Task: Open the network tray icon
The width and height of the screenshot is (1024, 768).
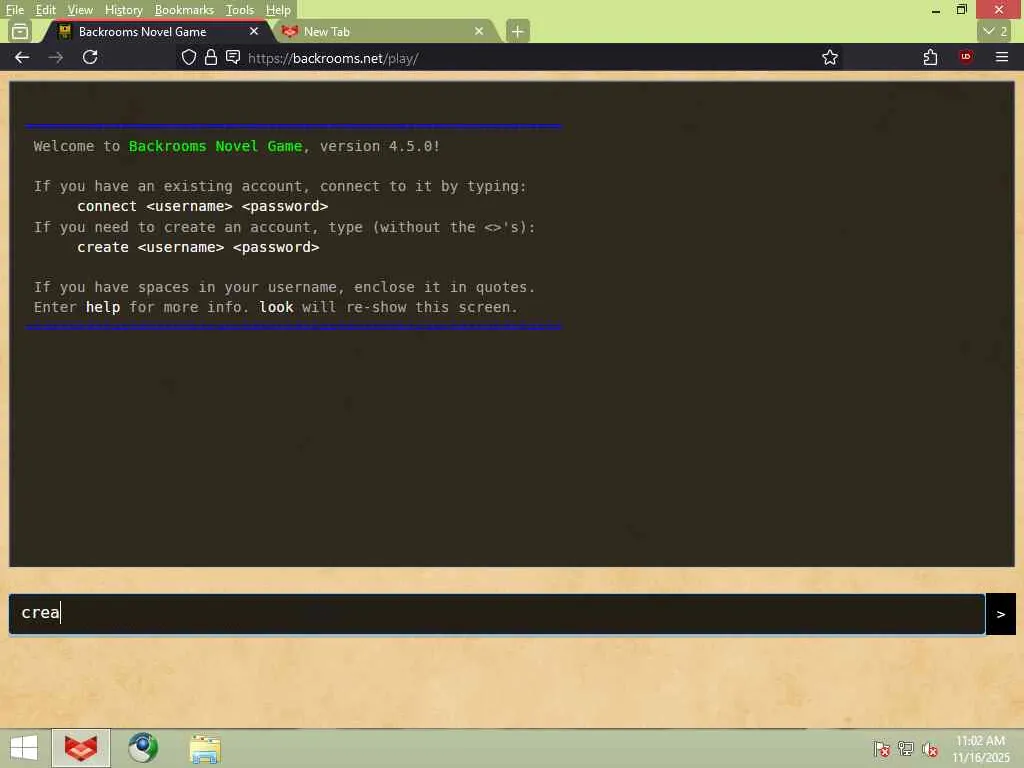Action: click(906, 749)
